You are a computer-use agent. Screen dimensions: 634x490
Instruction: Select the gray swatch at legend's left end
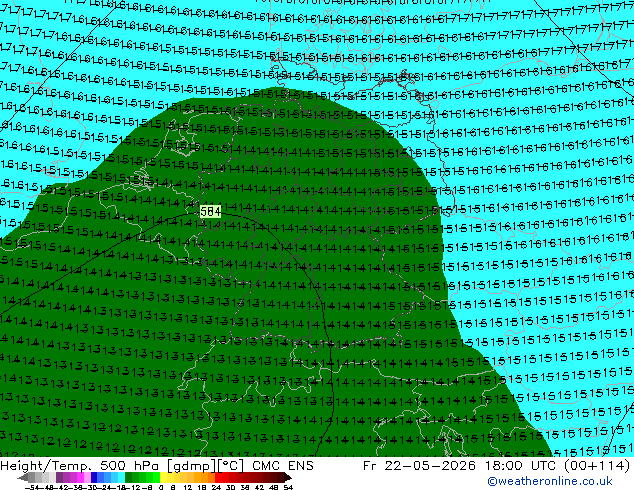click(32, 477)
